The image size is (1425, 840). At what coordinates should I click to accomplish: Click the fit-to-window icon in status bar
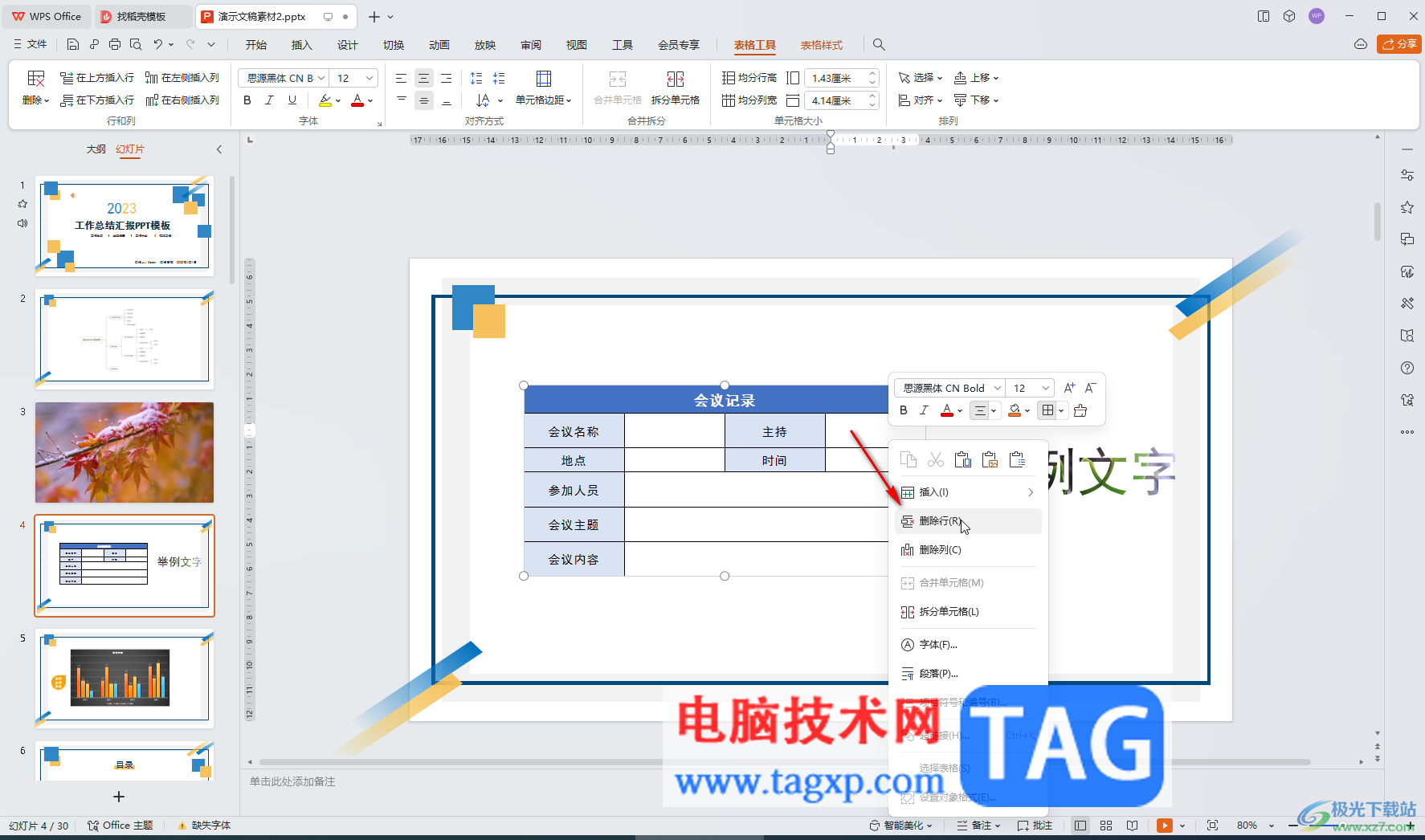coord(1212,826)
